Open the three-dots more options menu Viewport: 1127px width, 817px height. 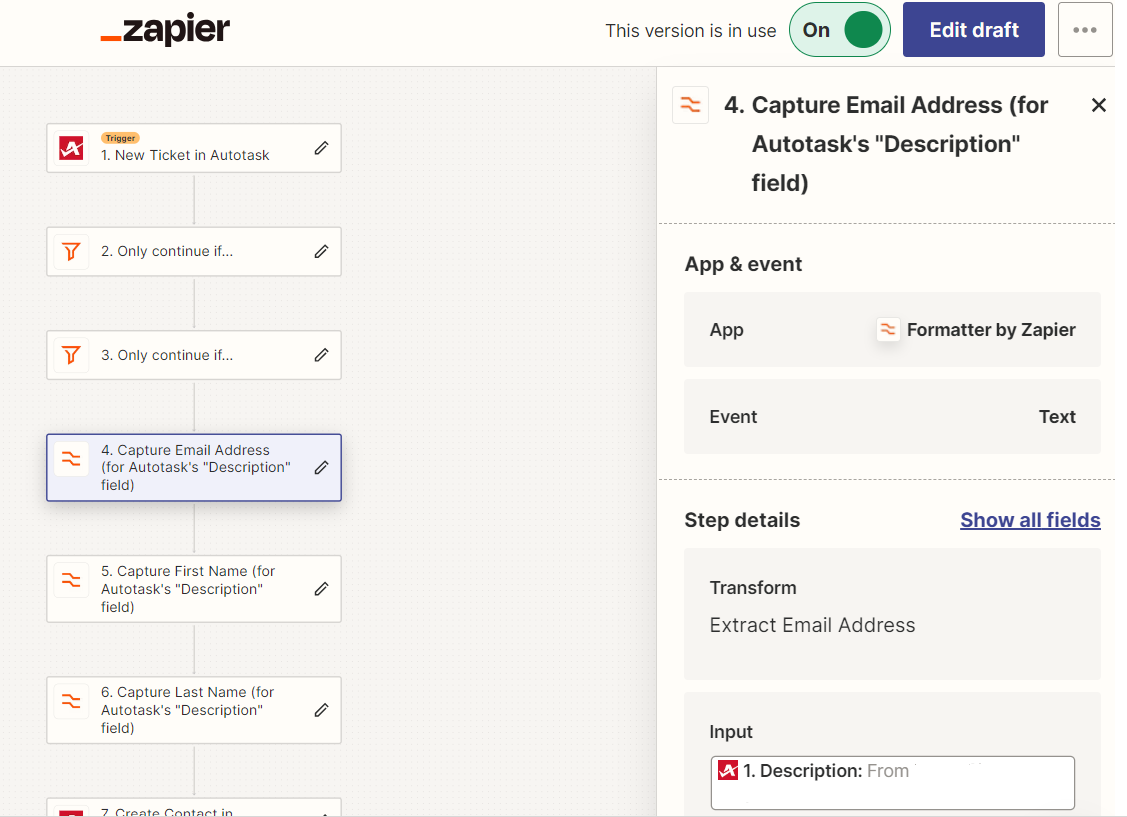point(1085,29)
